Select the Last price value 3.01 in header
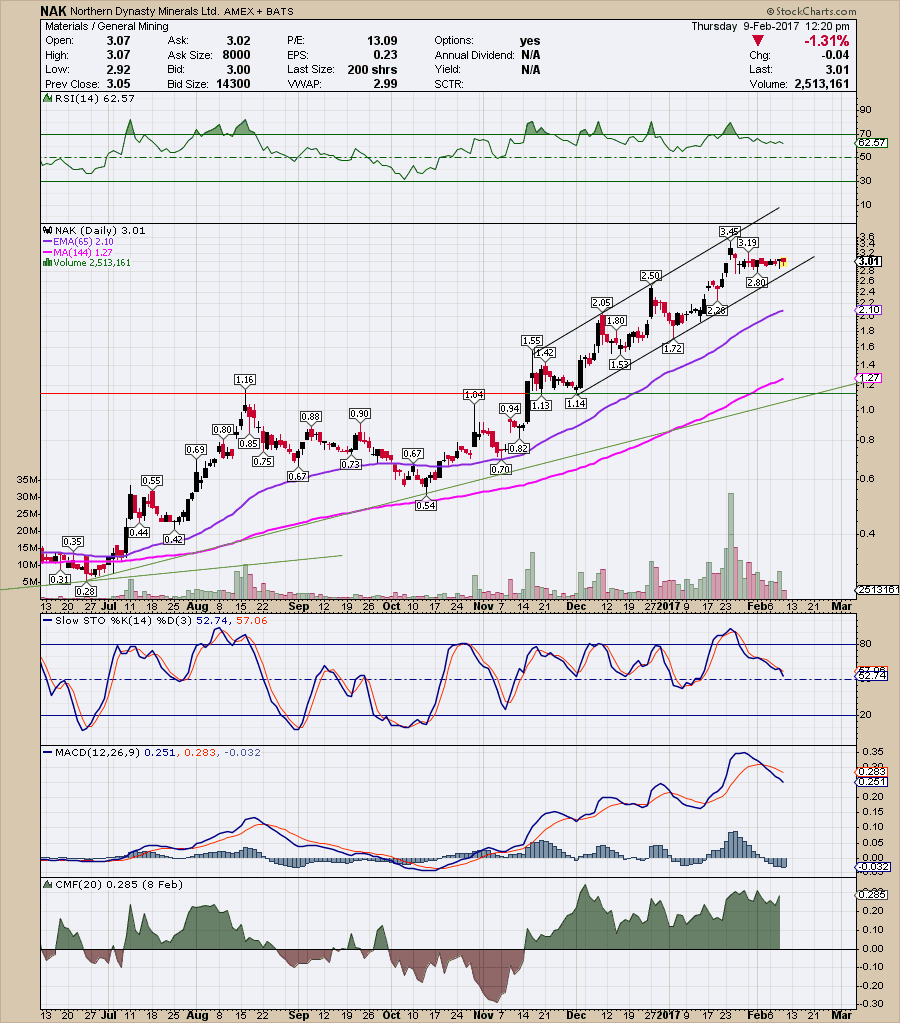900x1023 pixels. pos(837,70)
